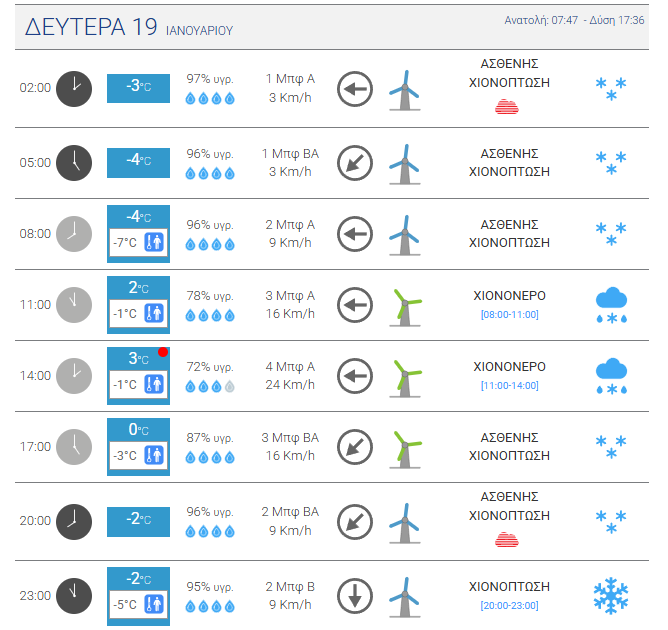Click the sleet cloud icon at 14:00
This screenshot has width=668, height=630.
[611, 375]
